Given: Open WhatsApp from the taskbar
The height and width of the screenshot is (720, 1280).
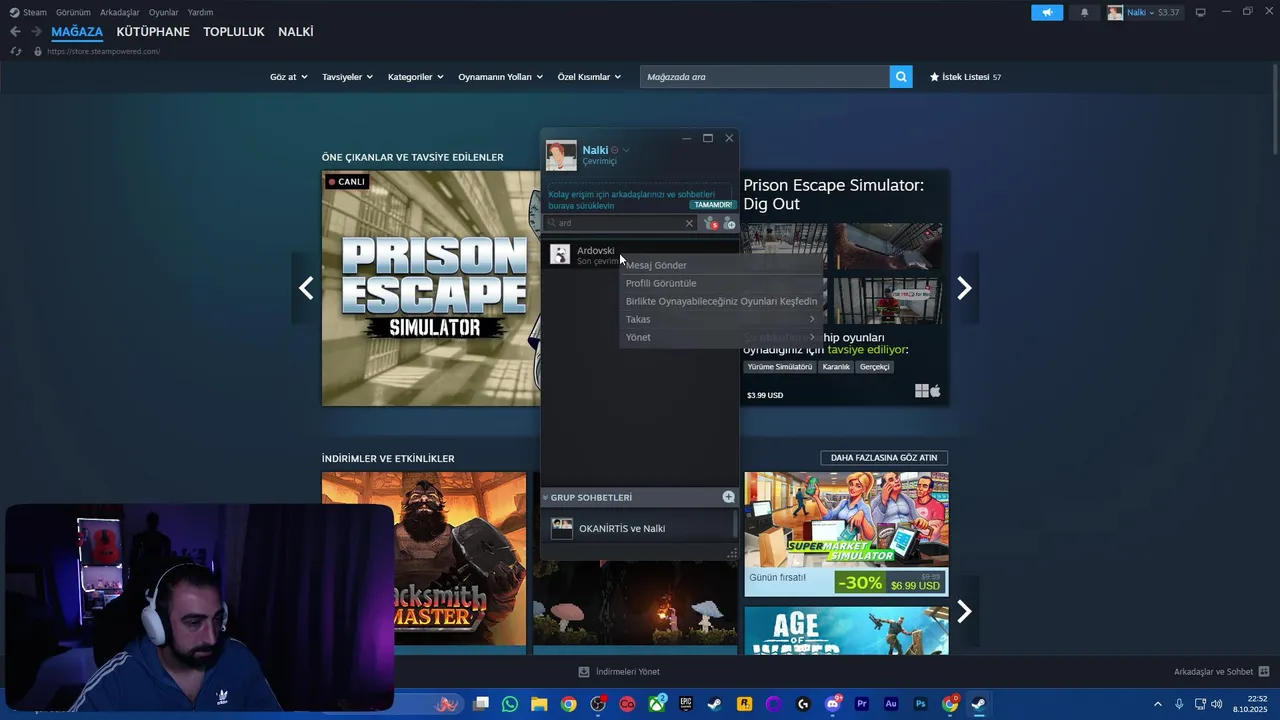Looking at the screenshot, I should [x=510, y=704].
